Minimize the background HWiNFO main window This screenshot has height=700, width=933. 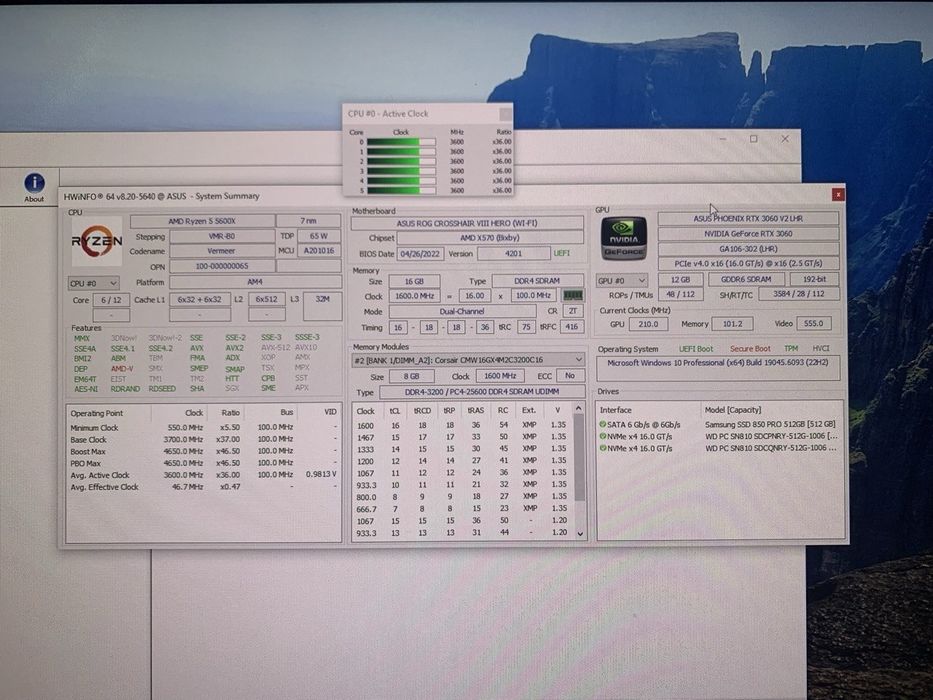[722, 139]
